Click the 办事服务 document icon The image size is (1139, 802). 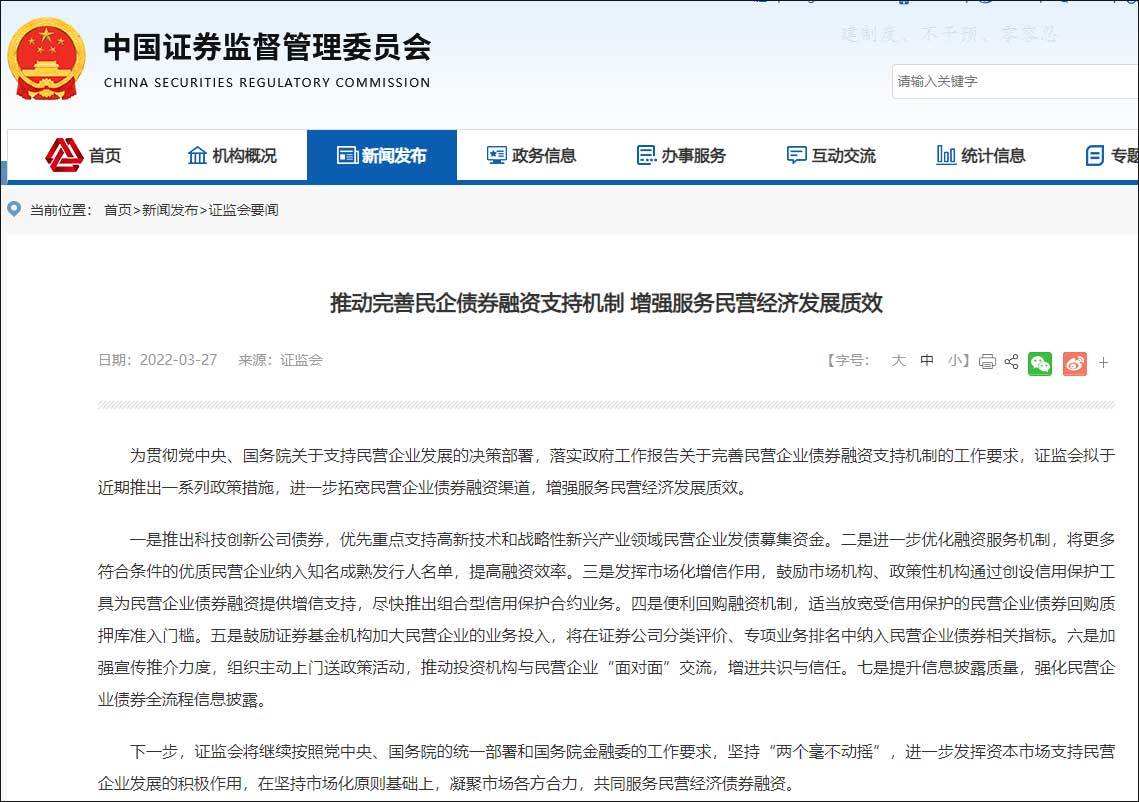click(x=646, y=155)
